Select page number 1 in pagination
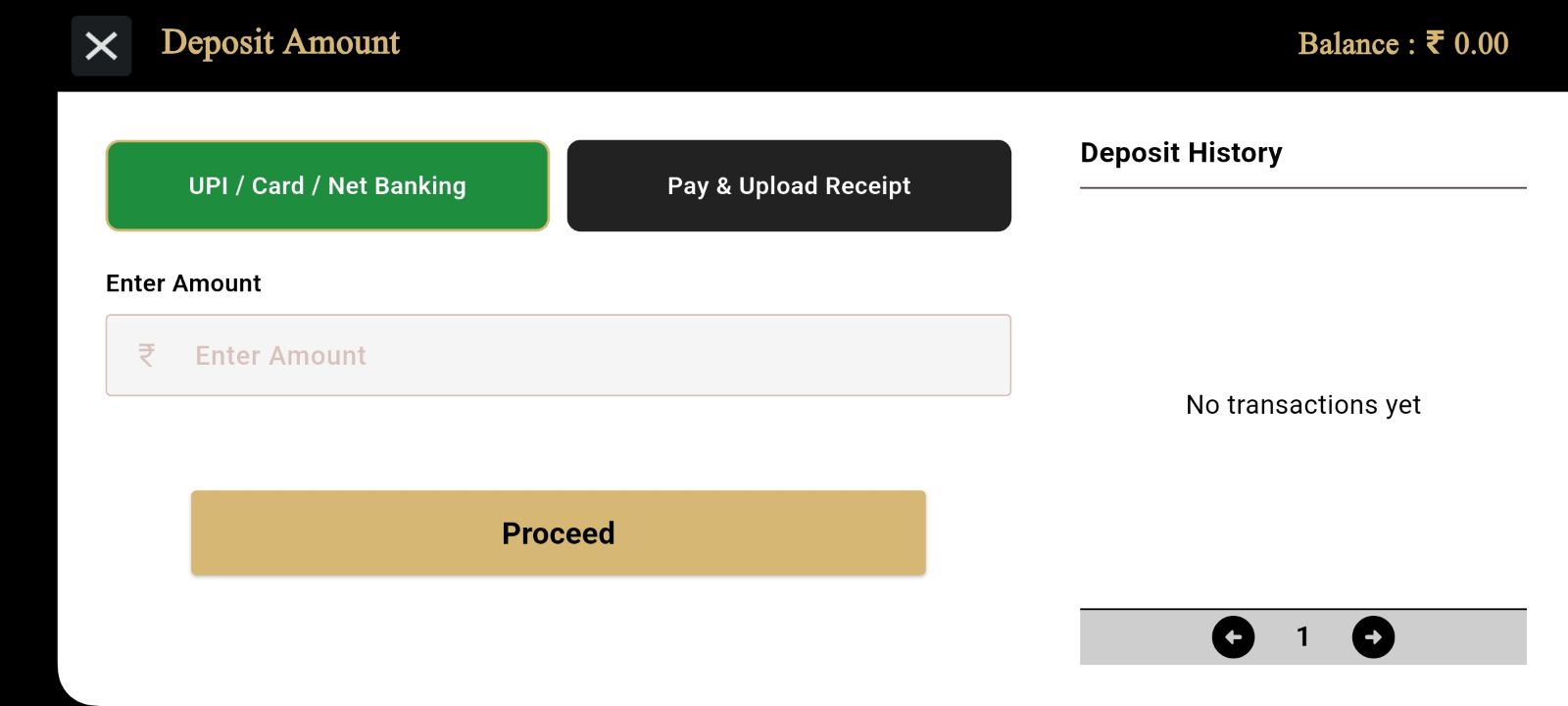Screen dimensions: 1568x706 pos(1302,637)
